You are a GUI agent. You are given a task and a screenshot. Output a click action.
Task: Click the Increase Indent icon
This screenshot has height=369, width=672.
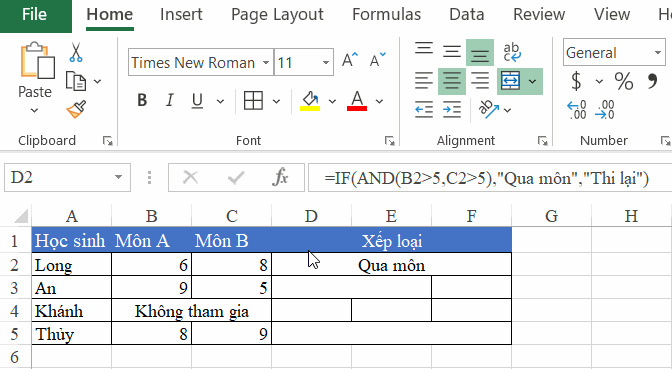click(x=452, y=110)
